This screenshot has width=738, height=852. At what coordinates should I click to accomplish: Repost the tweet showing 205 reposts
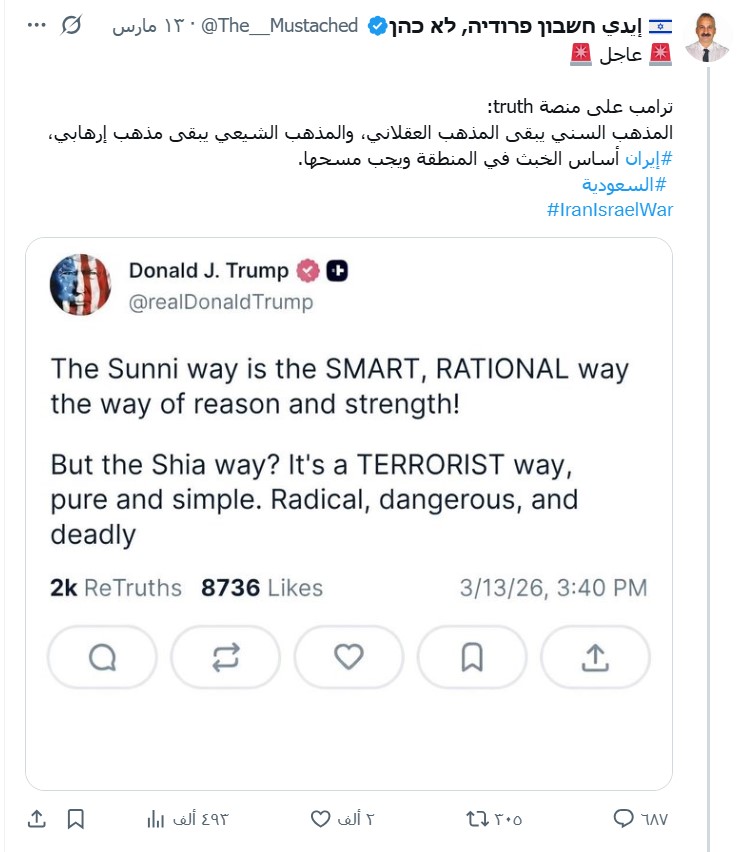point(478,819)
